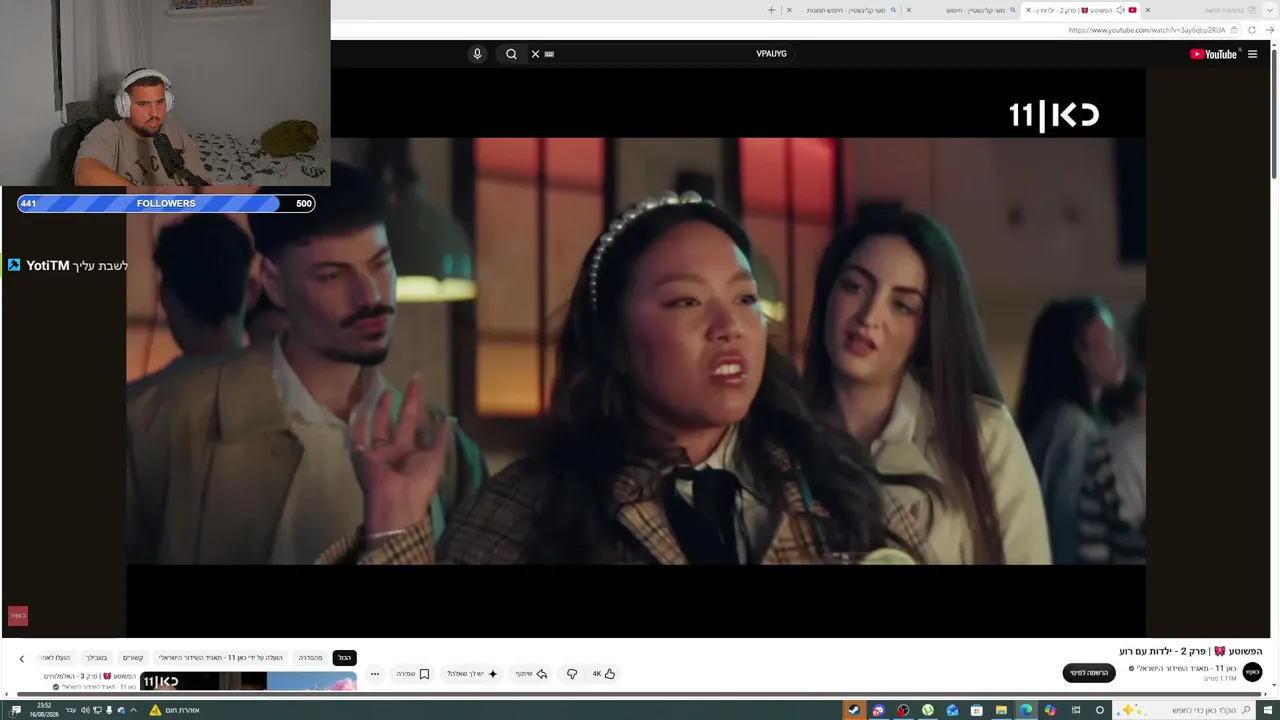The height and width of the screenshot is (720, 1280).
Task: Click the video player frame
Action: [636, 351]
